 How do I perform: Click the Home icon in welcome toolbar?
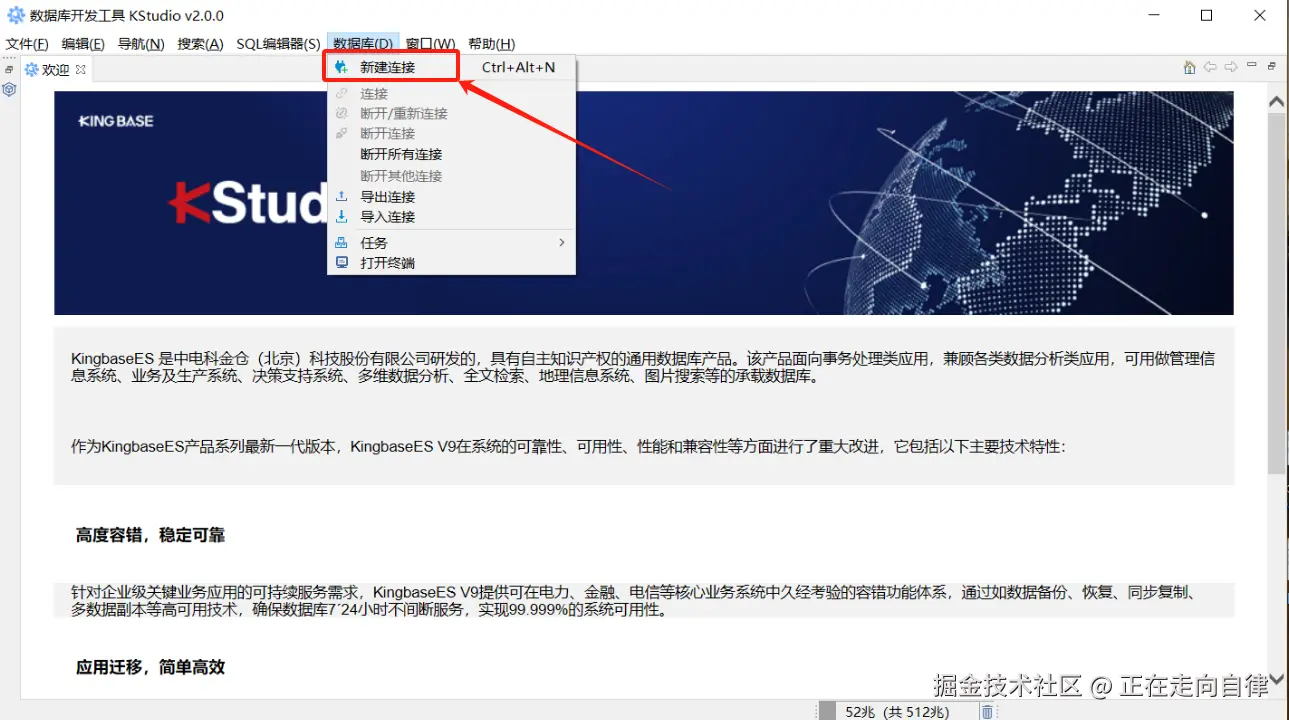(x=1189, y=67)
